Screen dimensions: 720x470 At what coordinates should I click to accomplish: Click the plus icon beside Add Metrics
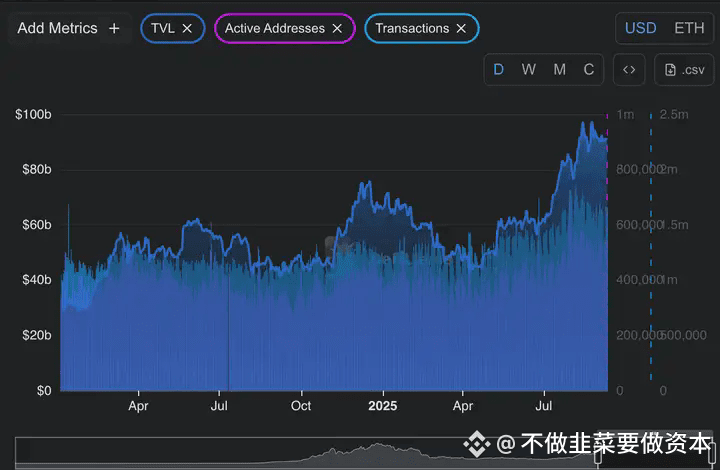tap(114, 28)
